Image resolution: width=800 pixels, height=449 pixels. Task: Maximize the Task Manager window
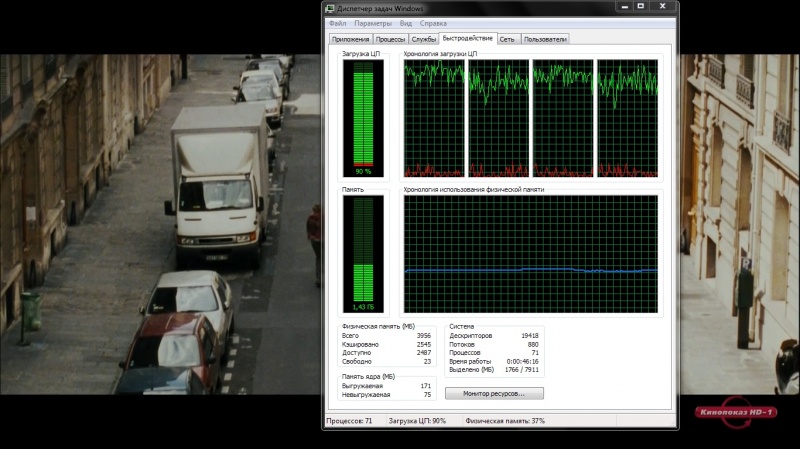pyautogui.click(x=643, y=7)
